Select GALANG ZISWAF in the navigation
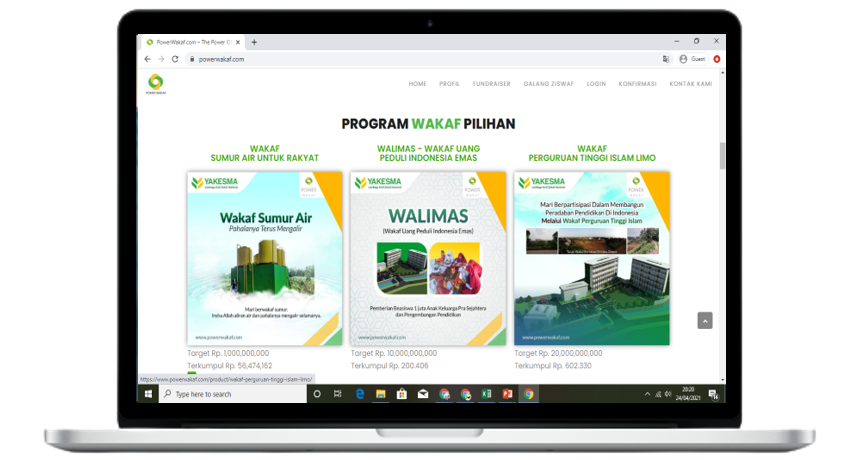Image resolution: width=859 pixels, height=460 pixels. click(548, 84)
